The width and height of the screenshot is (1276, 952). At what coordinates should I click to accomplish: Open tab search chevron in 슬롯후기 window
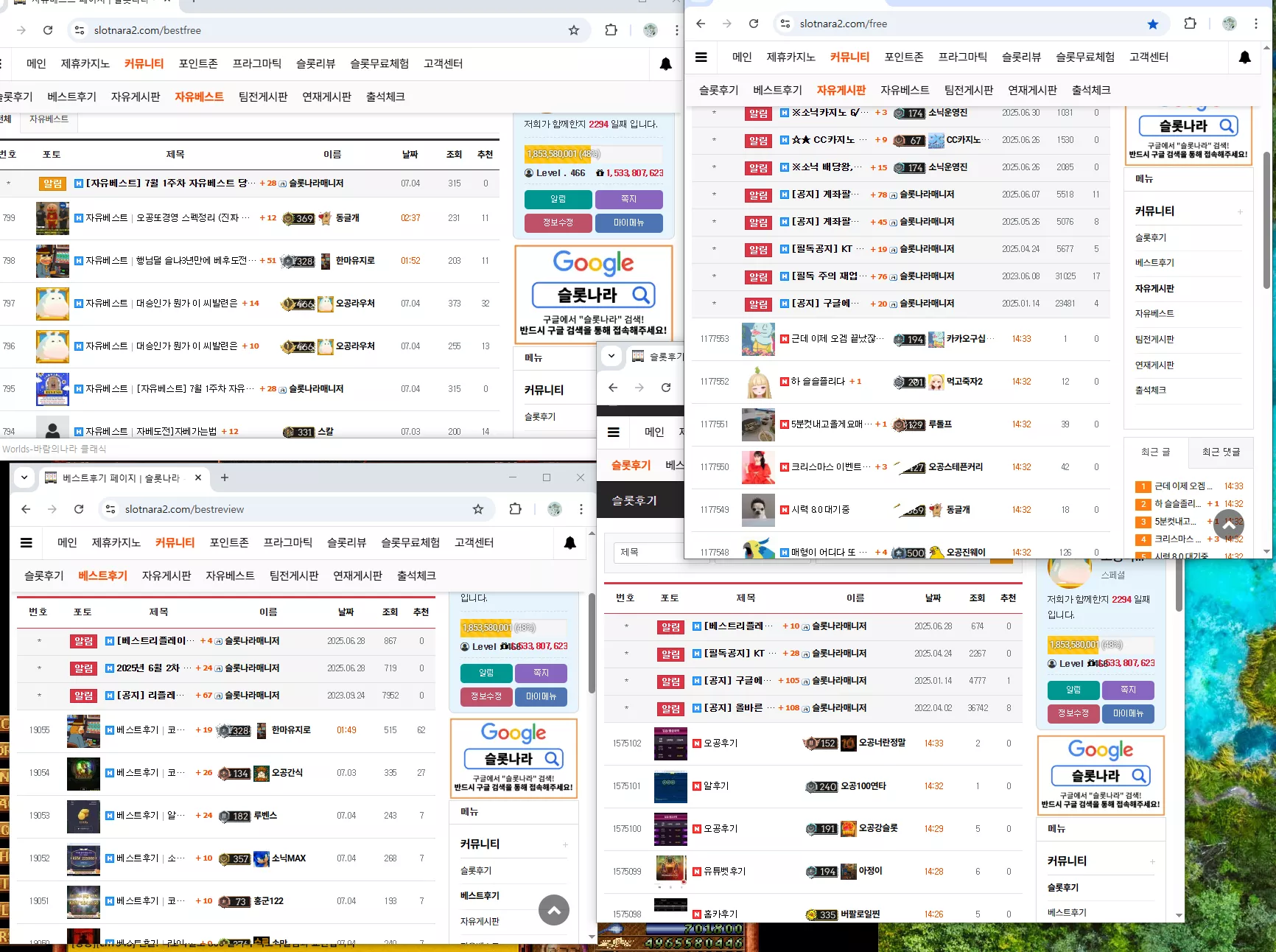(611, 356)
